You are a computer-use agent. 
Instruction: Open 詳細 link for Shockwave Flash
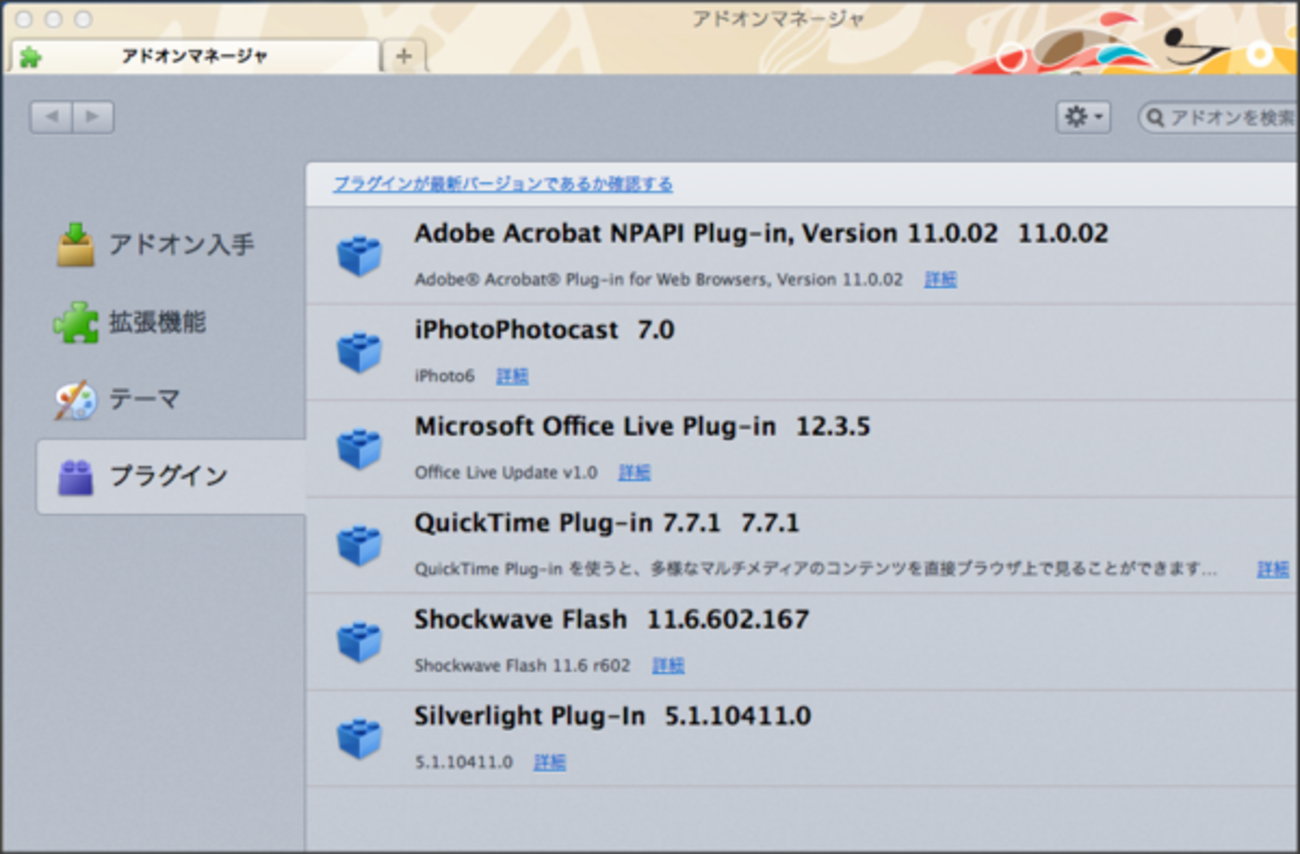coord(668,665)
